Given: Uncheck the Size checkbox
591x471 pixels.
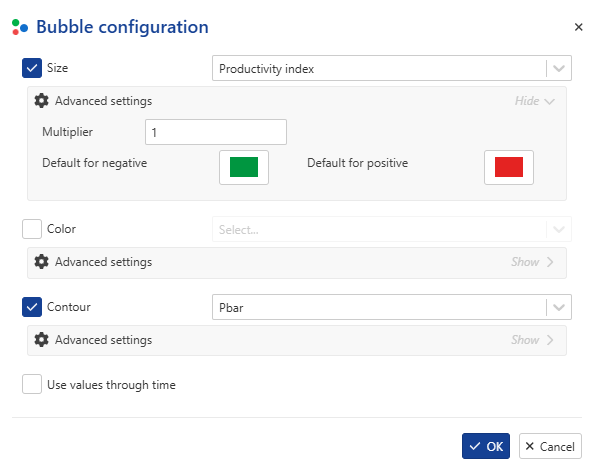Looking at the screenshot, I should coord(32,68).
